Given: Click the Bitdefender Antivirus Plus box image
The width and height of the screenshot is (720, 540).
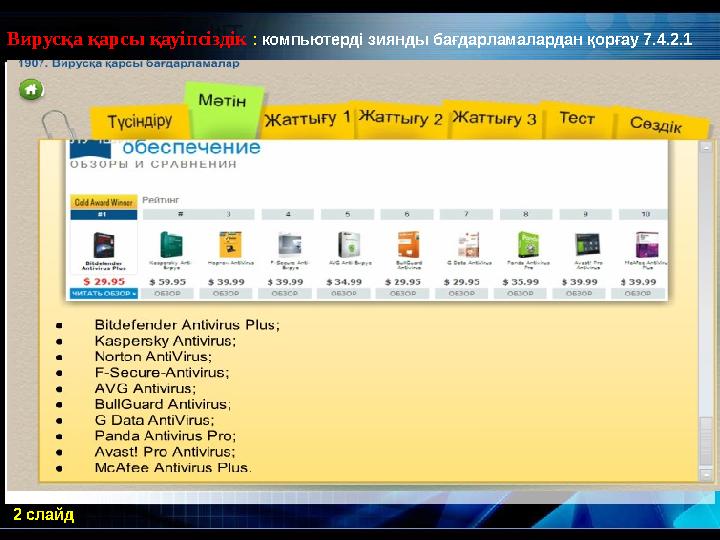Looking at the screenshot, I should [104, 245].
